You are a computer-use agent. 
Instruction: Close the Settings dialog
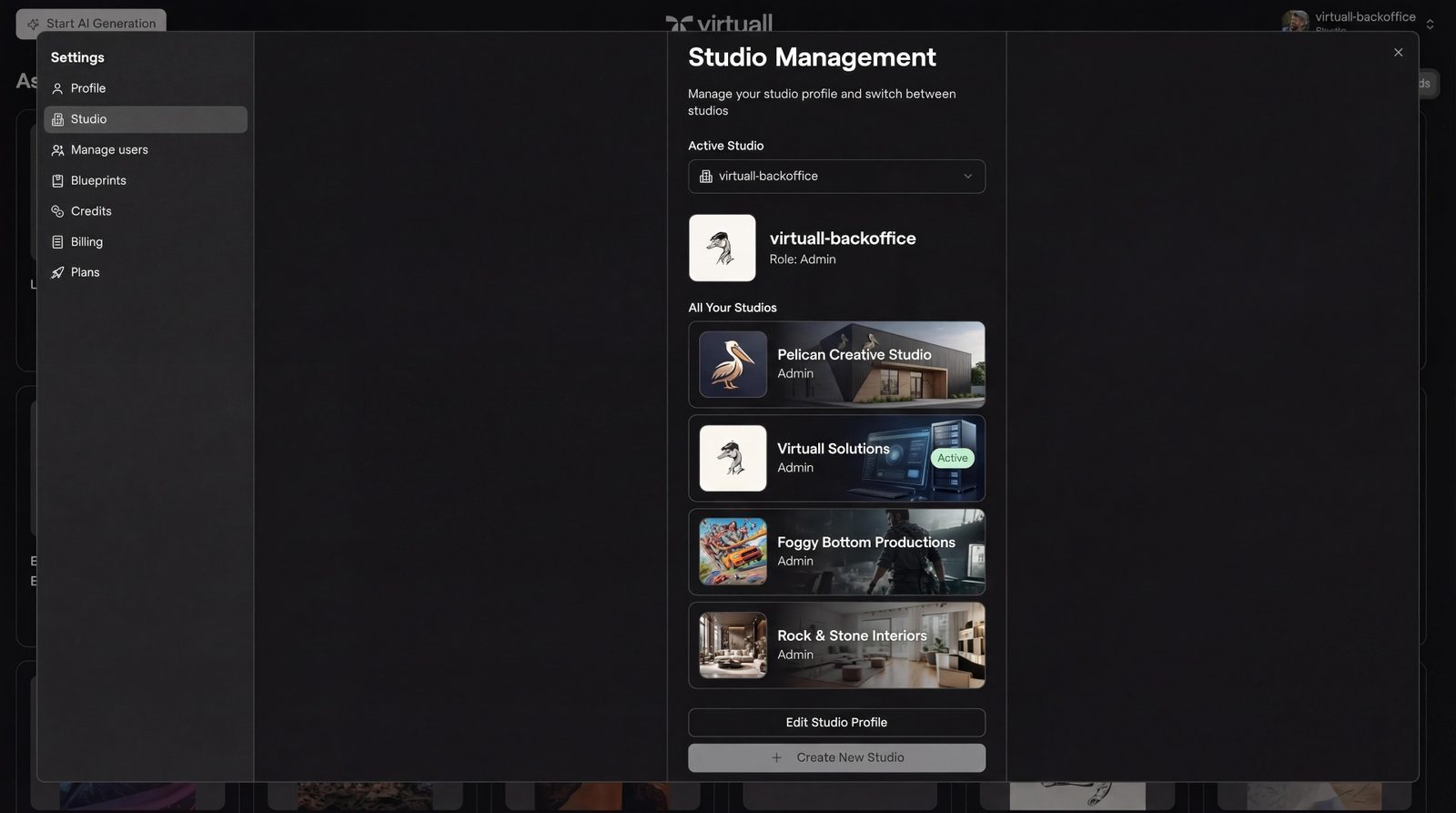coord(1398,53)
